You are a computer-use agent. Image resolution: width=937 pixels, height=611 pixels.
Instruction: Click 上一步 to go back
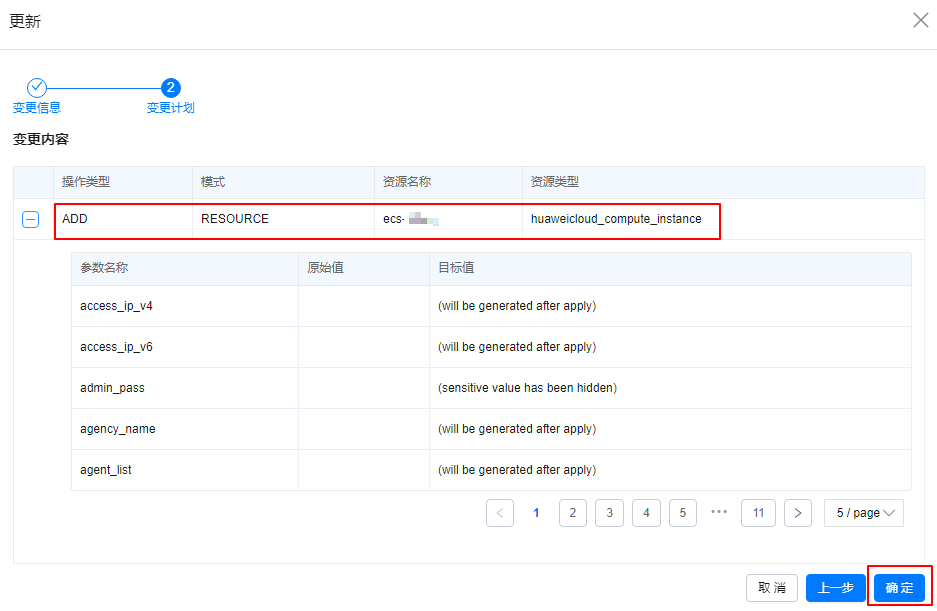[835, 588]
